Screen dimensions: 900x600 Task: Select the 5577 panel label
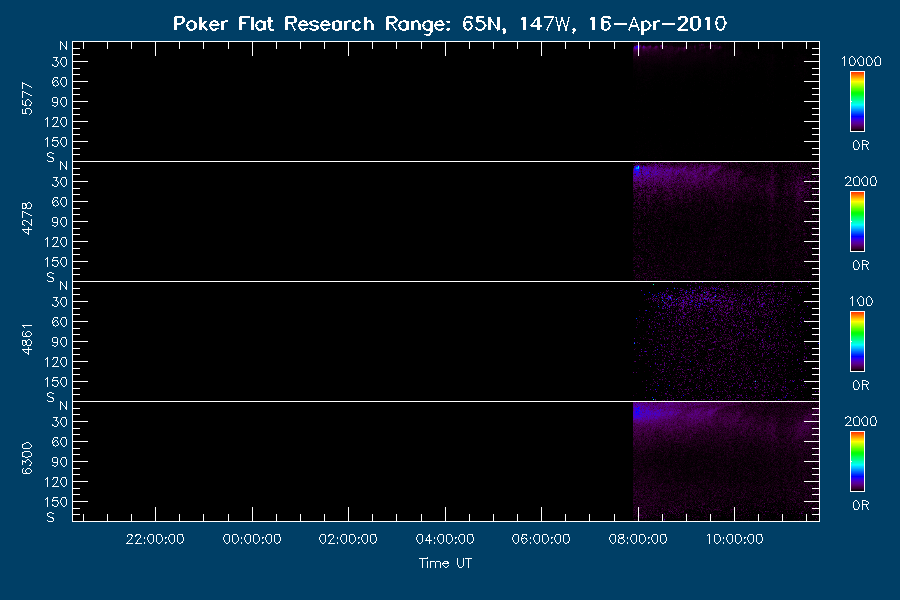[x=27, y=99]
